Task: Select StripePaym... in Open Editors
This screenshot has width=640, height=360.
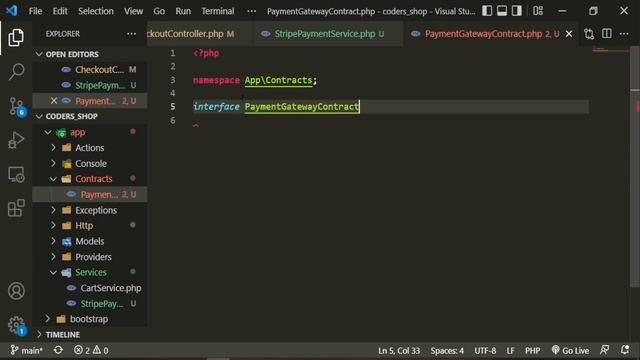Action: [90, 85]
